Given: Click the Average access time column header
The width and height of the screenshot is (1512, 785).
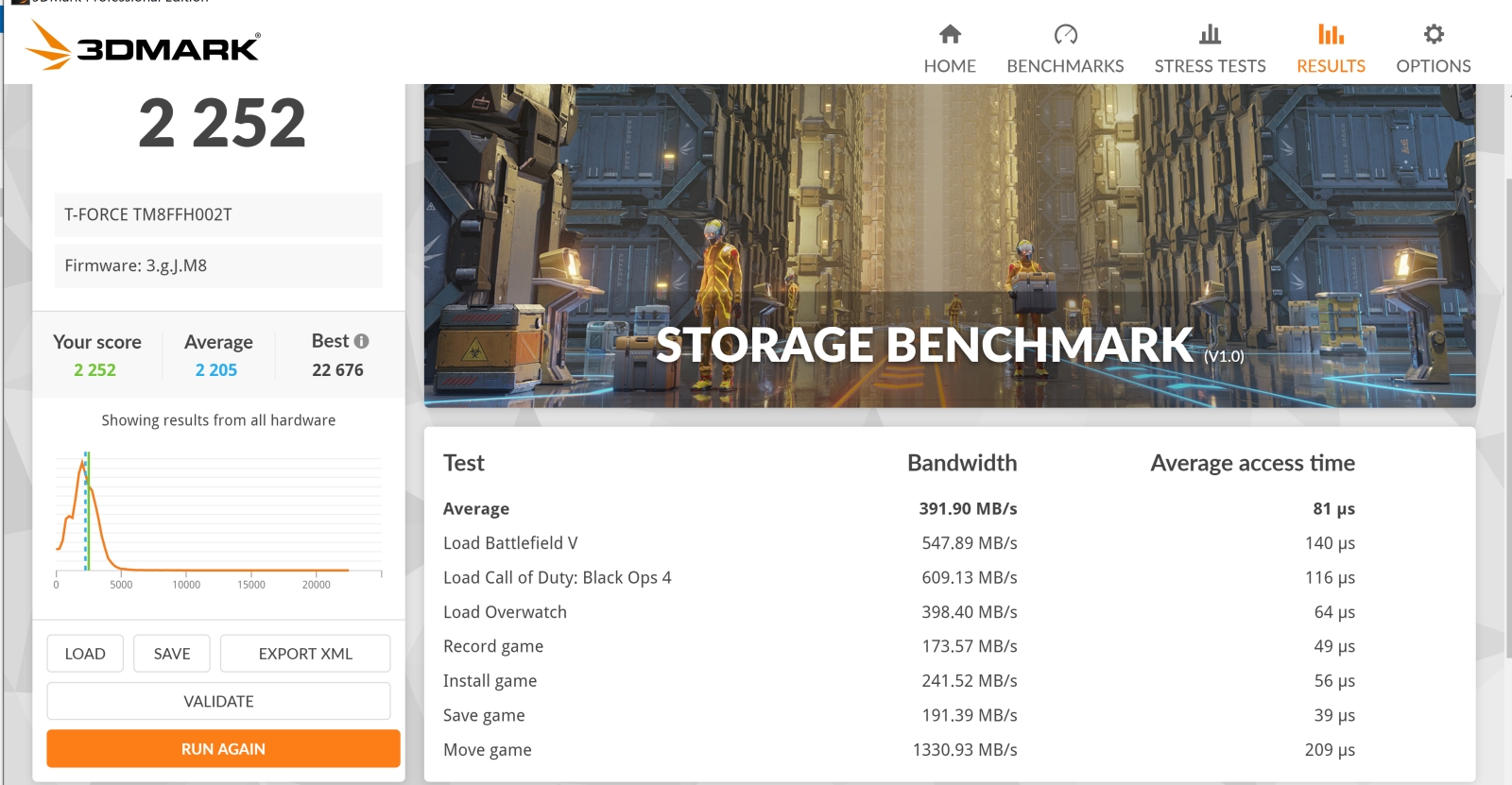Looking at the screenshot, I should (x=1252, y=463).
